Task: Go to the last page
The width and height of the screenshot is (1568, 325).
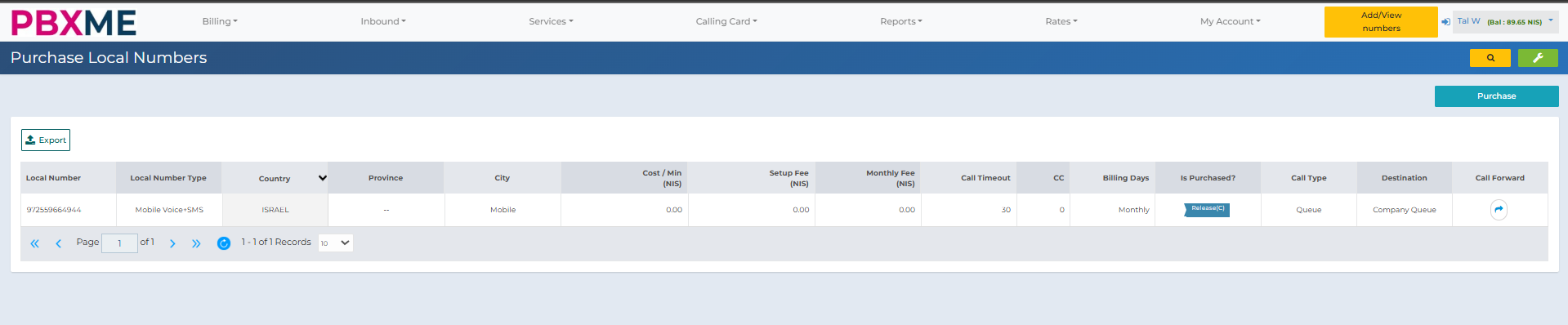Action: (x=196, y=243)
